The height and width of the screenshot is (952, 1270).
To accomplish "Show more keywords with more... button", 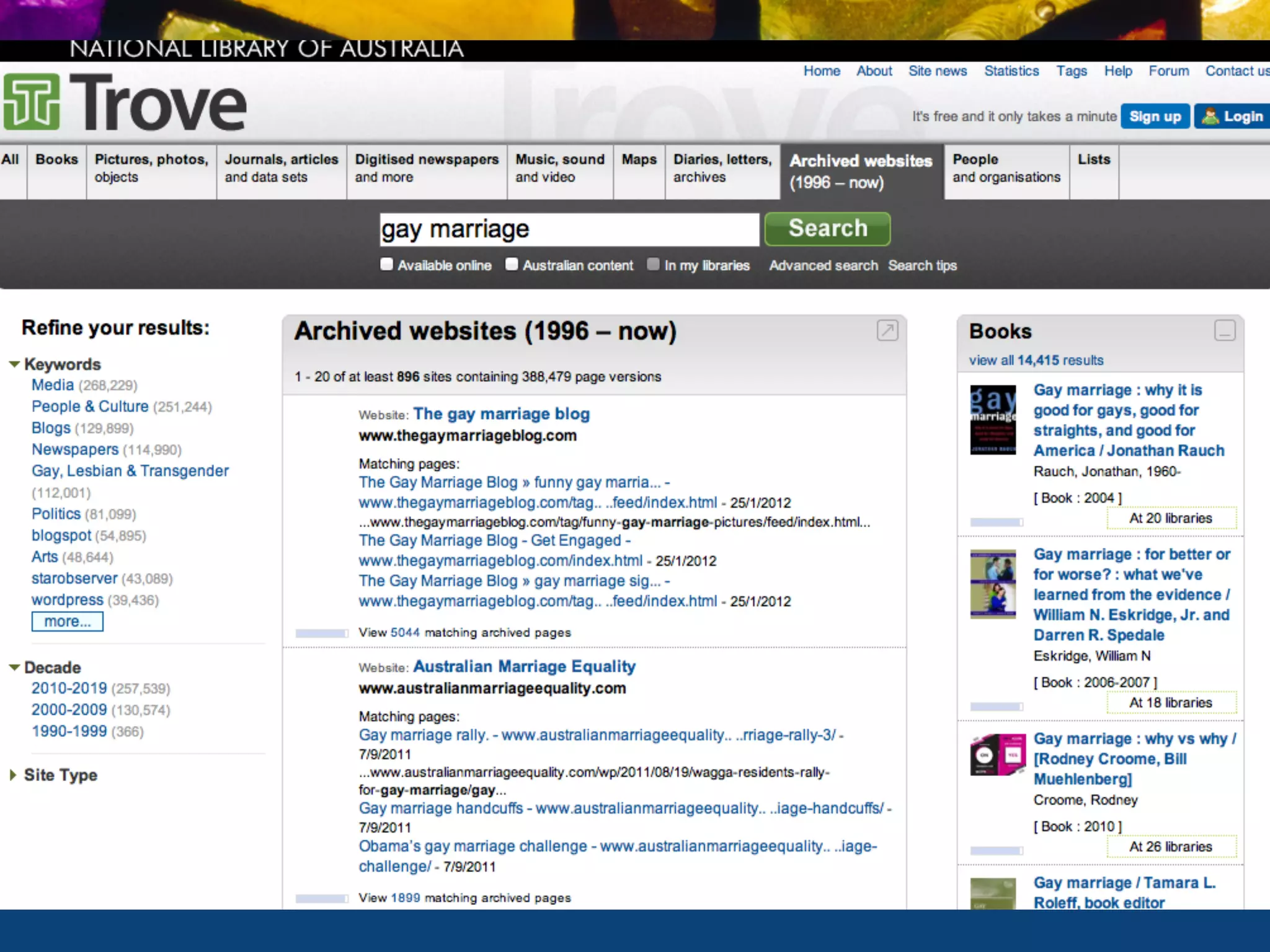I will pos(68,622).
